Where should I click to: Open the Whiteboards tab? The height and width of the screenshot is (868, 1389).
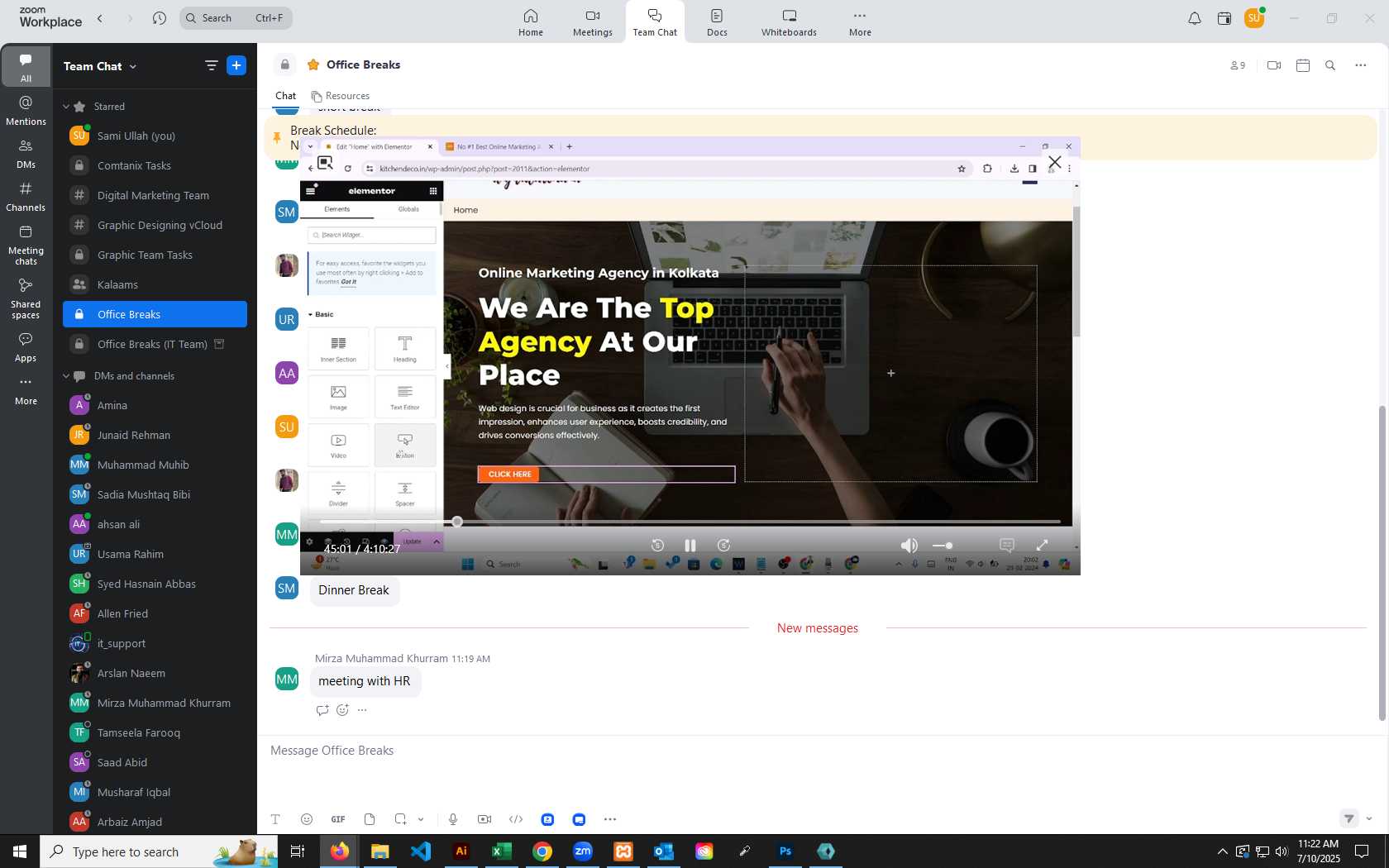(789, 22)
